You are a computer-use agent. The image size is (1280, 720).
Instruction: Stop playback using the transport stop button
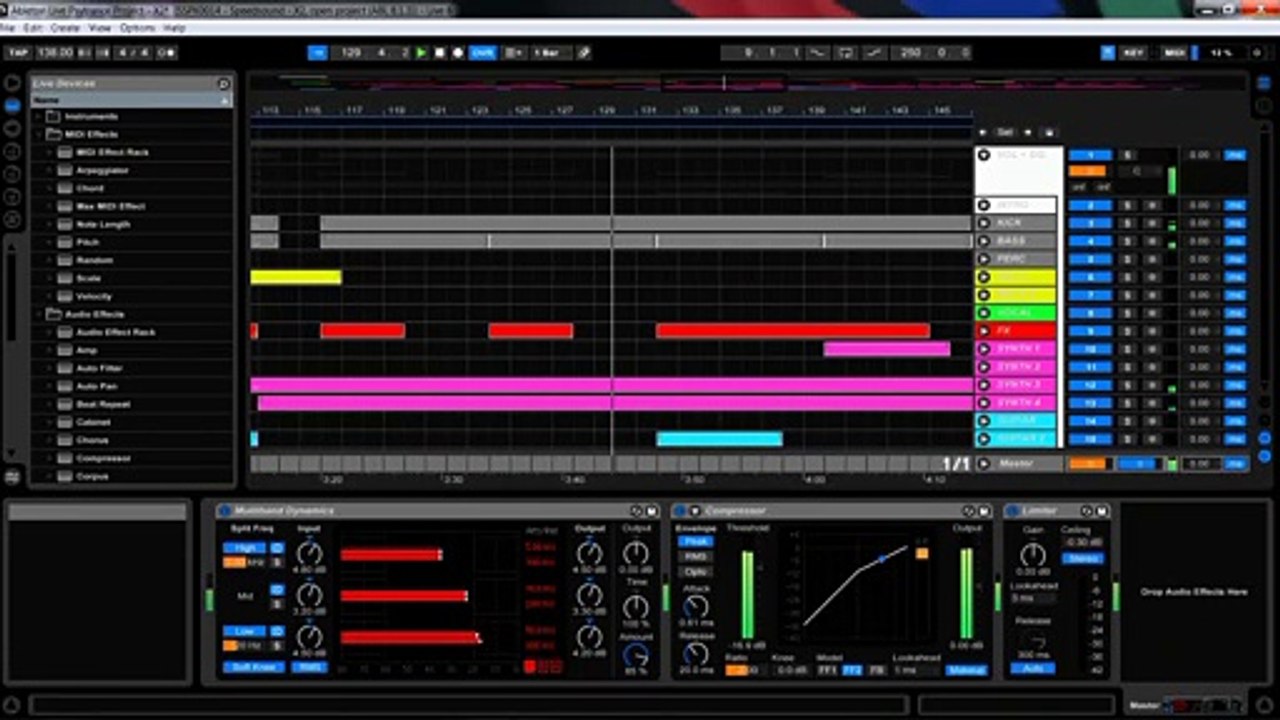pyautogui.click(x=439, y=53)
